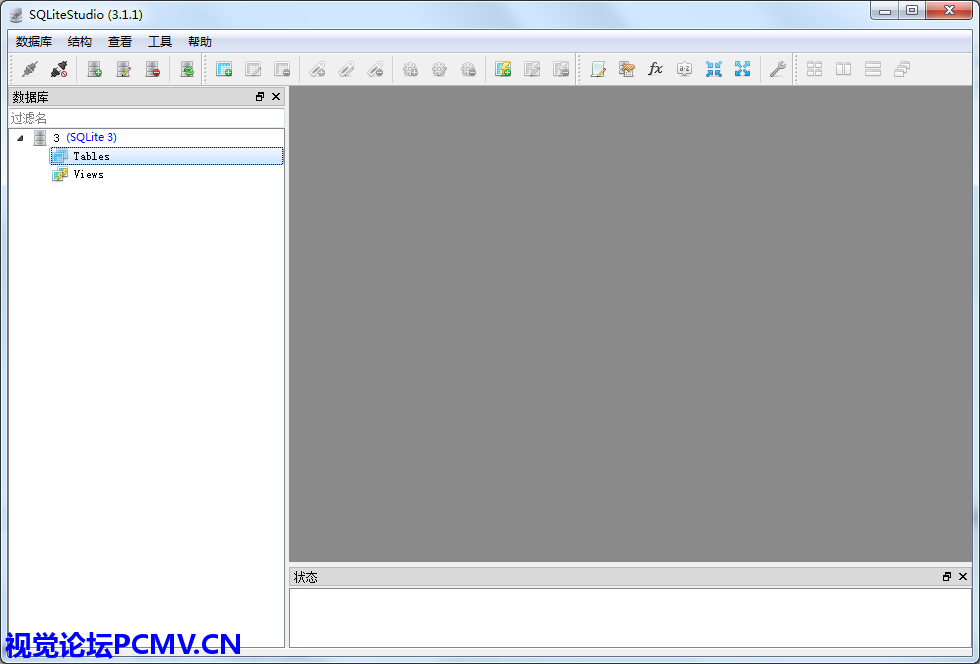Image resolution: width=980 pixels, height=664 pixels.
Task: Click the delete view icon
Action: point(561,69)
